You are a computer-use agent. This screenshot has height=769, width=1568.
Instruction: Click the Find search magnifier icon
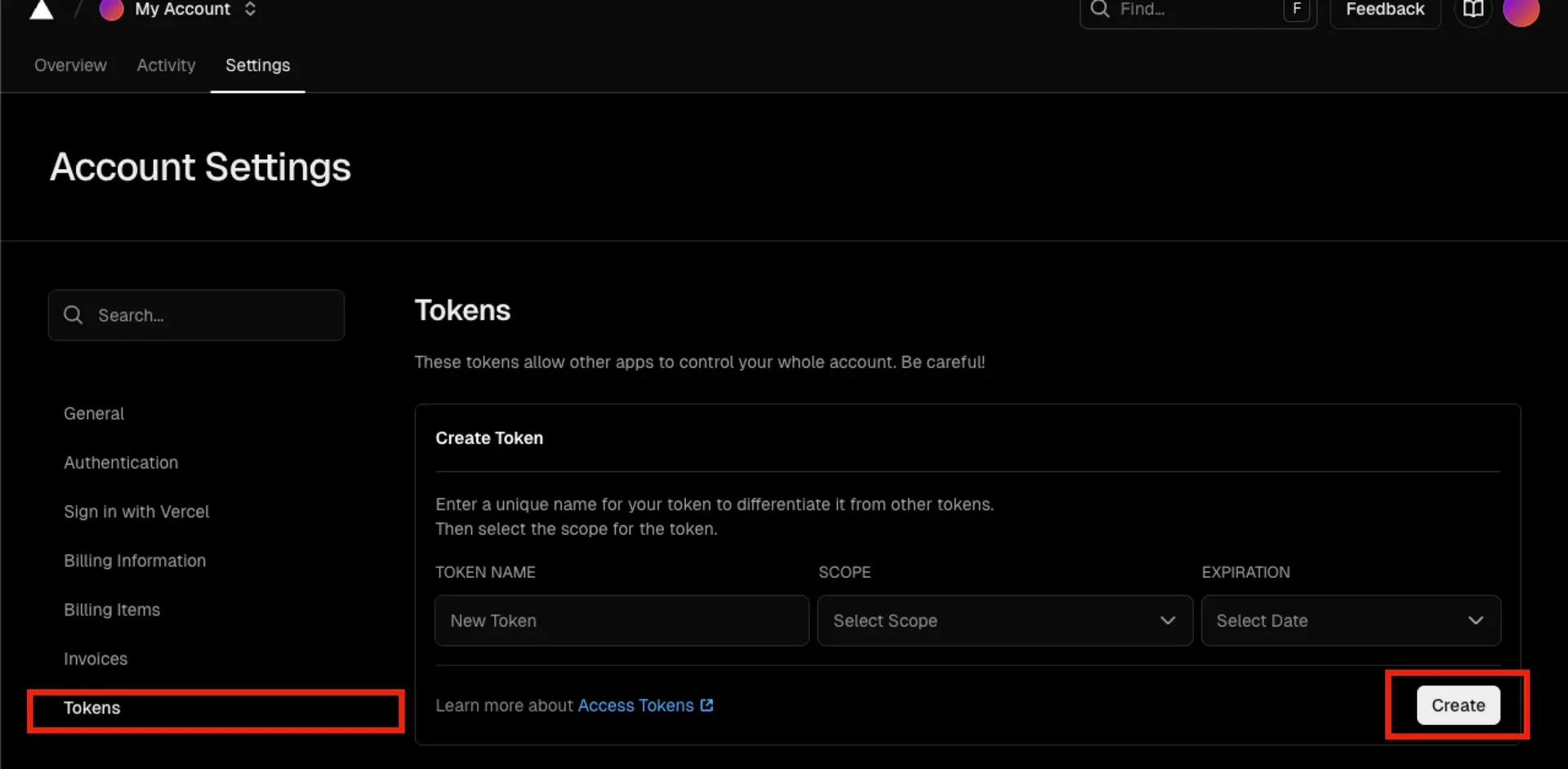point(1100,9)
